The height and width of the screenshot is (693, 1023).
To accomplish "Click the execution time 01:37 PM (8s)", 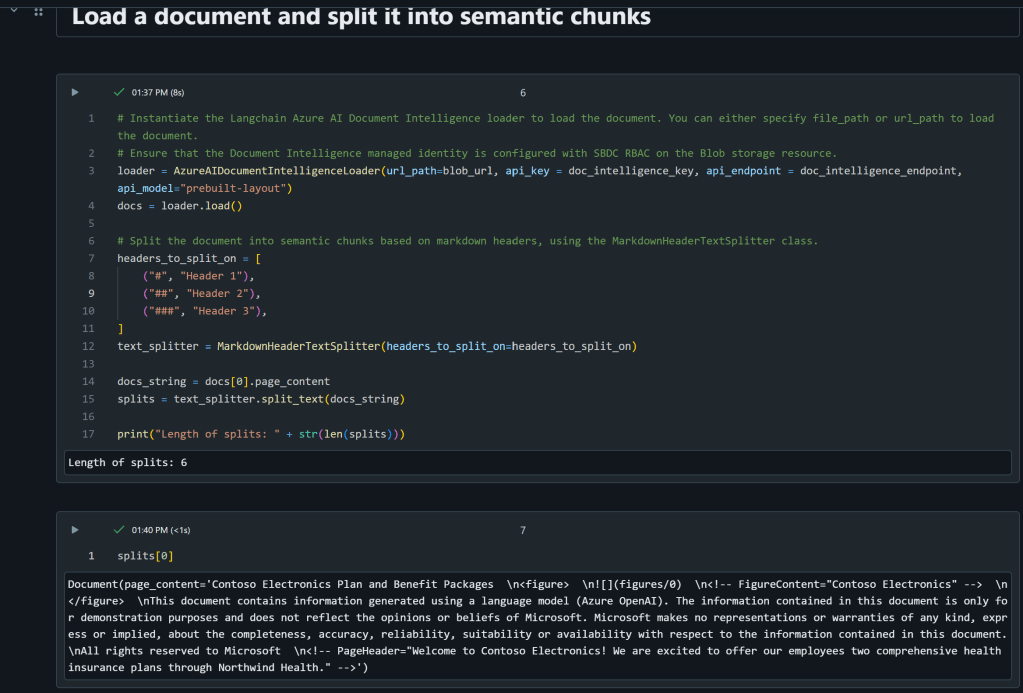I will (x=158, y=93).
